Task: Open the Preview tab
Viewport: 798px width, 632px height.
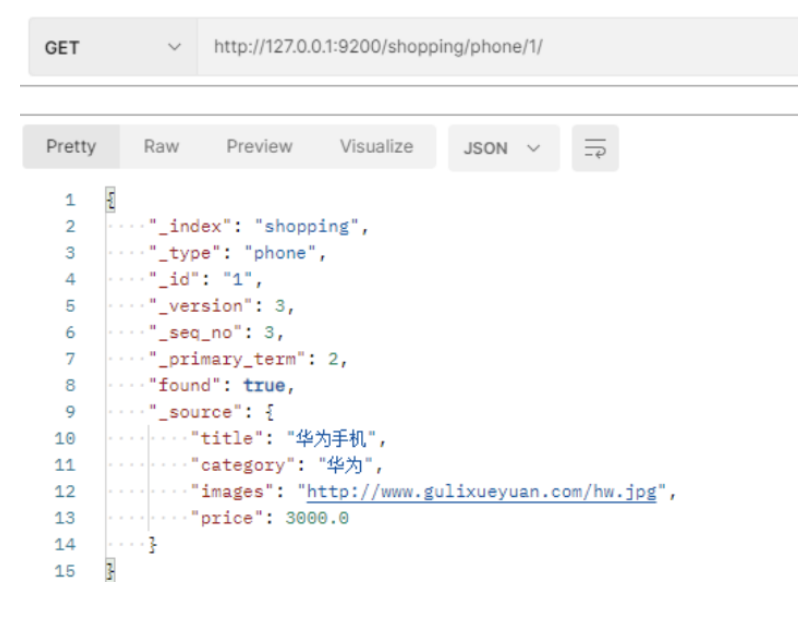Action: point(259,147)
